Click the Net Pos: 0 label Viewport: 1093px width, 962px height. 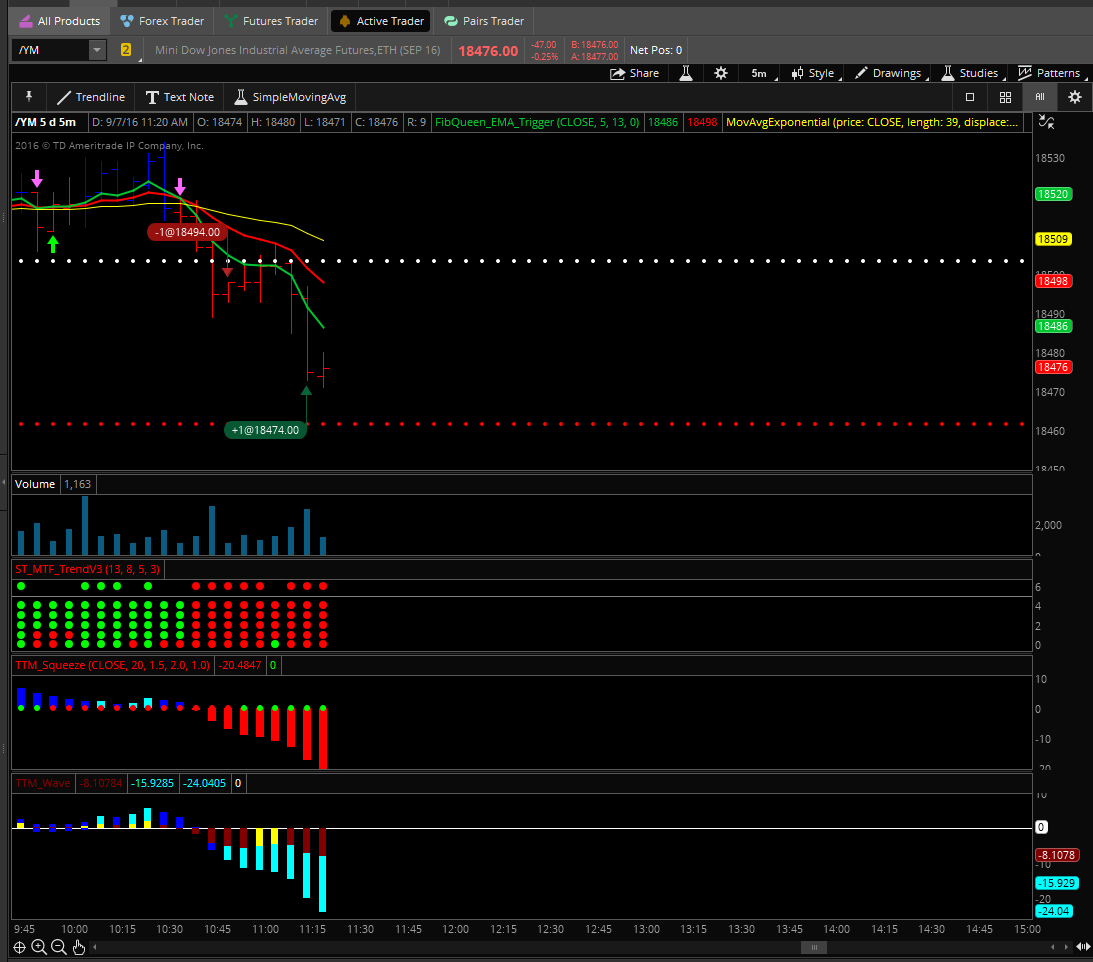(x=655, y=50)
